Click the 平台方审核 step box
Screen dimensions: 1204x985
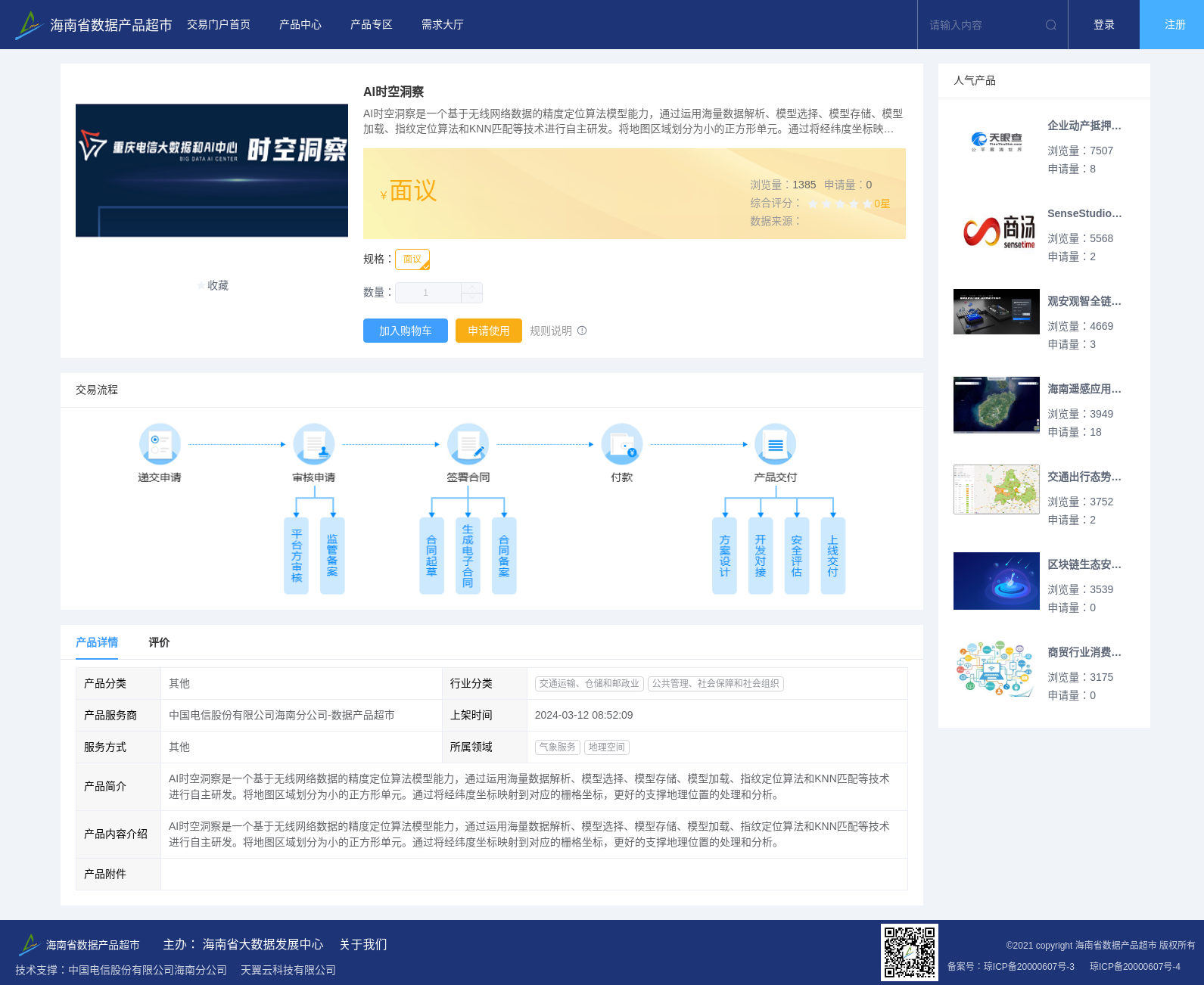click(297, 556)
